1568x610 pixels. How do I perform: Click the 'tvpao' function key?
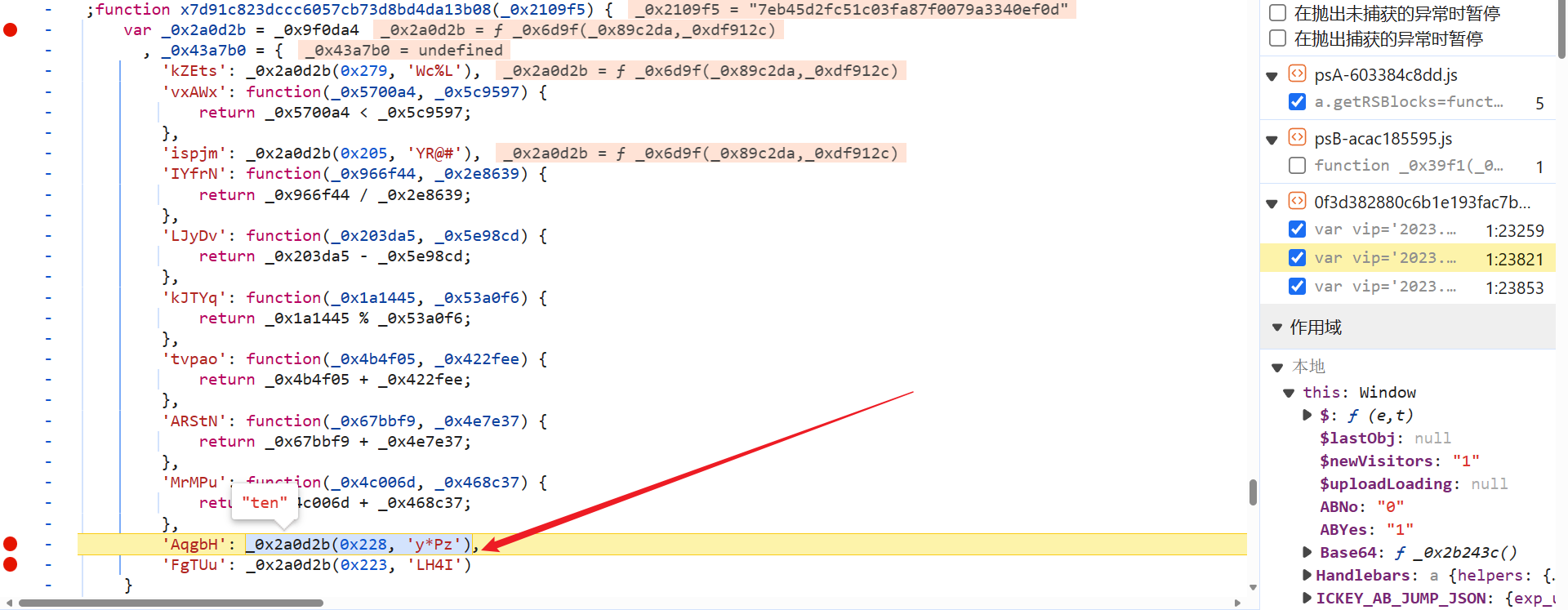point(194,359)
